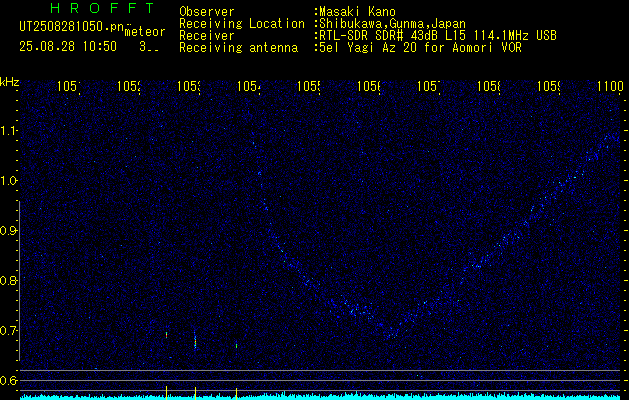Click the date stamp 25.08.28 10:50
Viewport: 629px width, 400px height.
pos(68,47)
